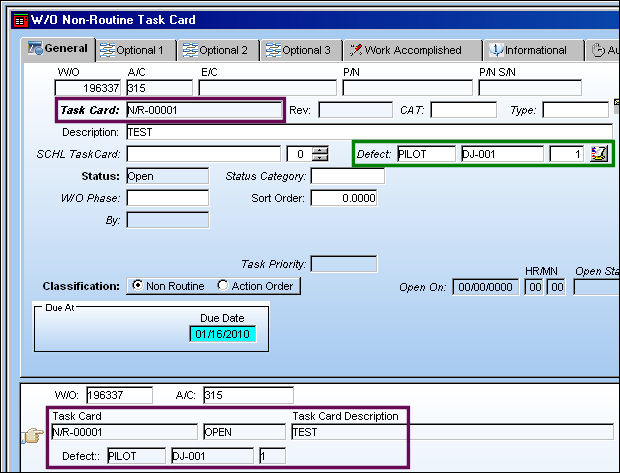Click the lower A/C field 315
Image resolution: width=620 pixels, height=473 pixels.
point(248,395)
